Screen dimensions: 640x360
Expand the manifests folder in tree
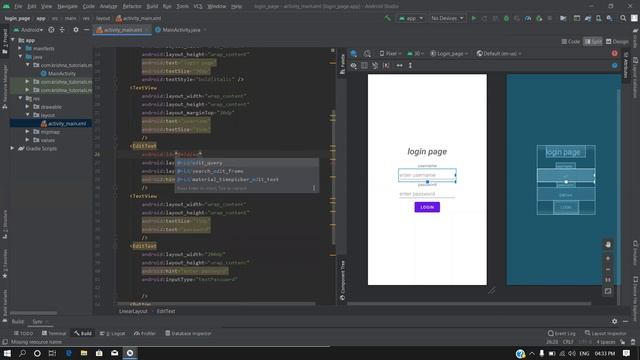point(20,48)
